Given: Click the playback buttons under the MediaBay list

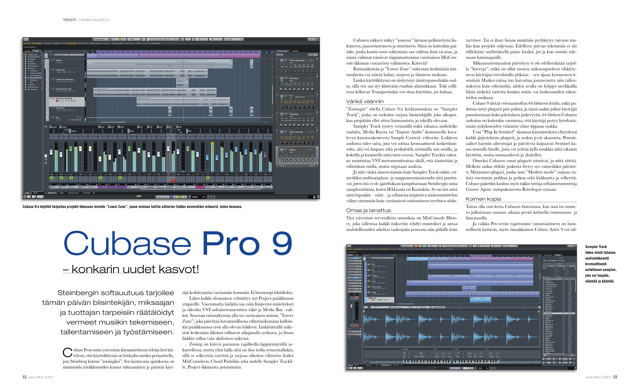Looking at the screenshot, I should pos(558,361).
